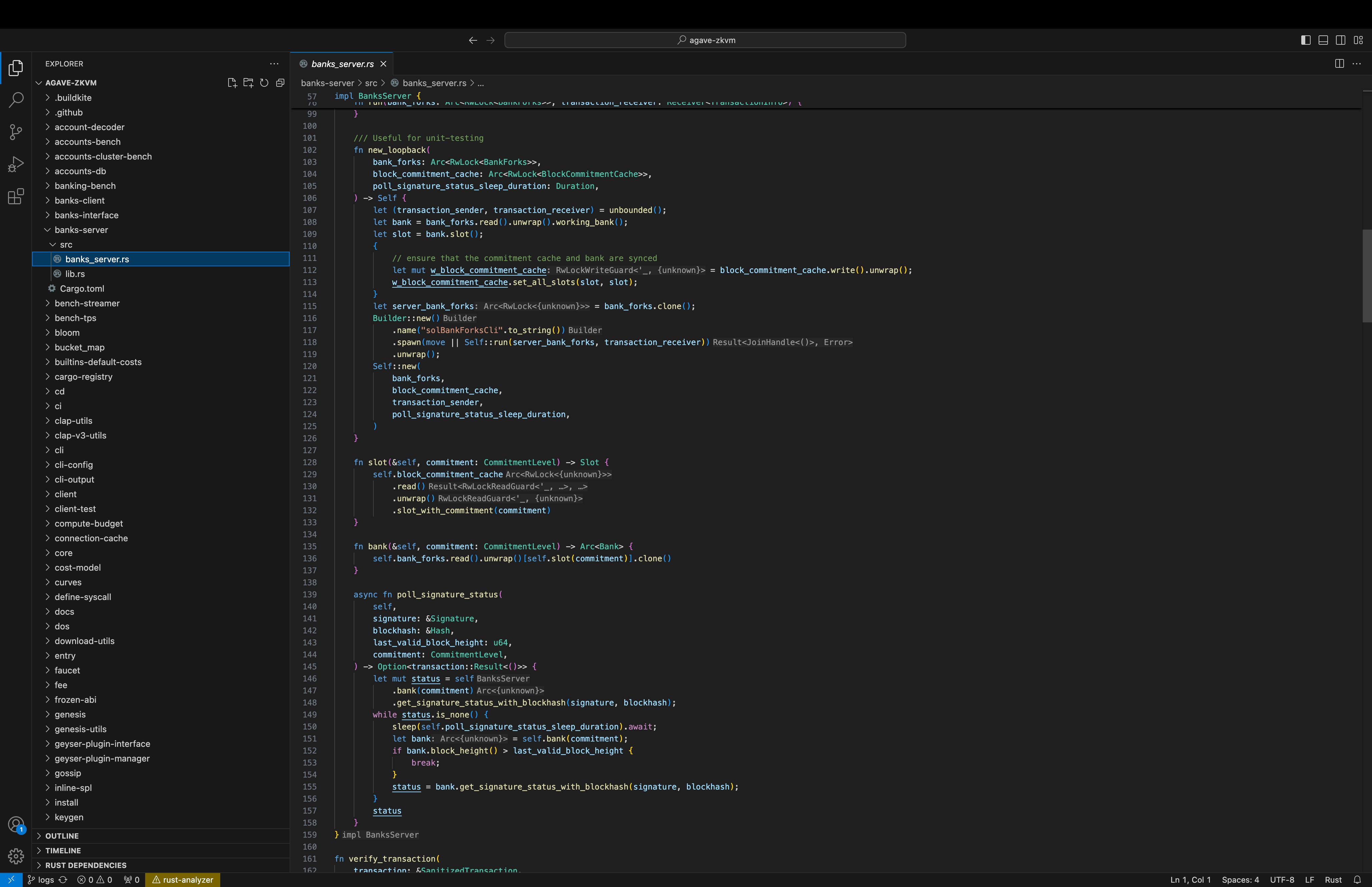Expand the TIMELINE section
The image size is (1372, 887).
tap(161, 851)
